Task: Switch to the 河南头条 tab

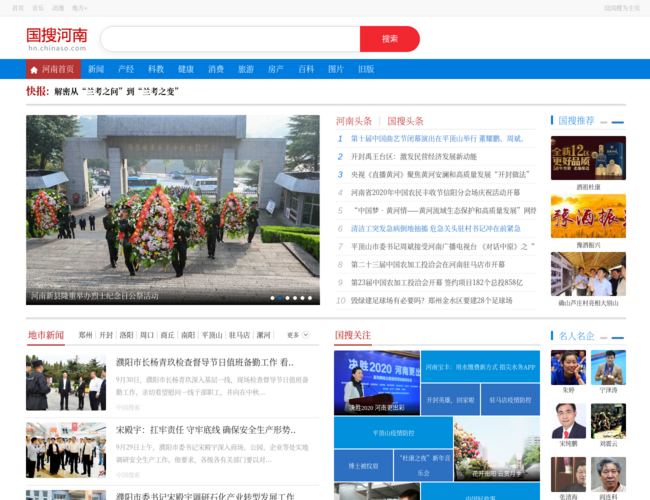Action: click(x=354, y=121)
